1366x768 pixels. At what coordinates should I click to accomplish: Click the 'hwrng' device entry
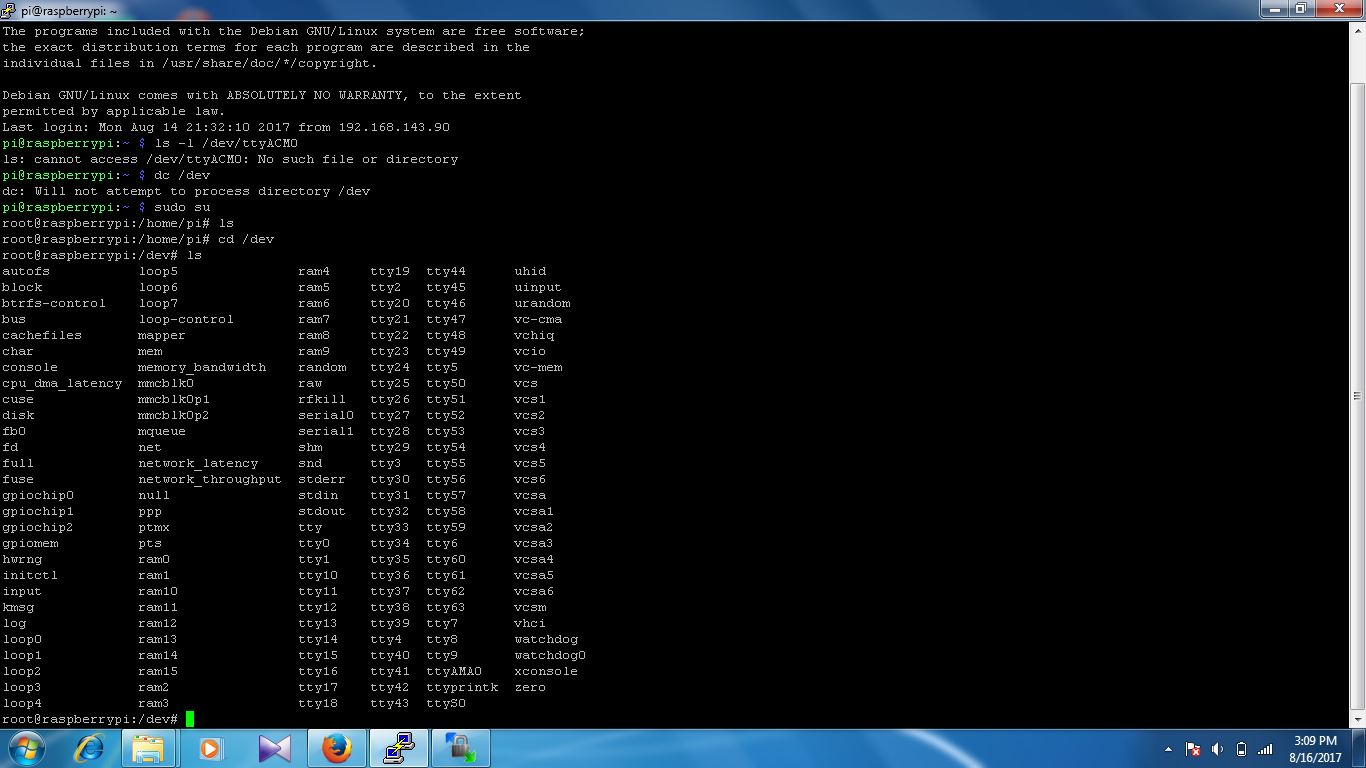pyautogui.click(x=22, y=559)
